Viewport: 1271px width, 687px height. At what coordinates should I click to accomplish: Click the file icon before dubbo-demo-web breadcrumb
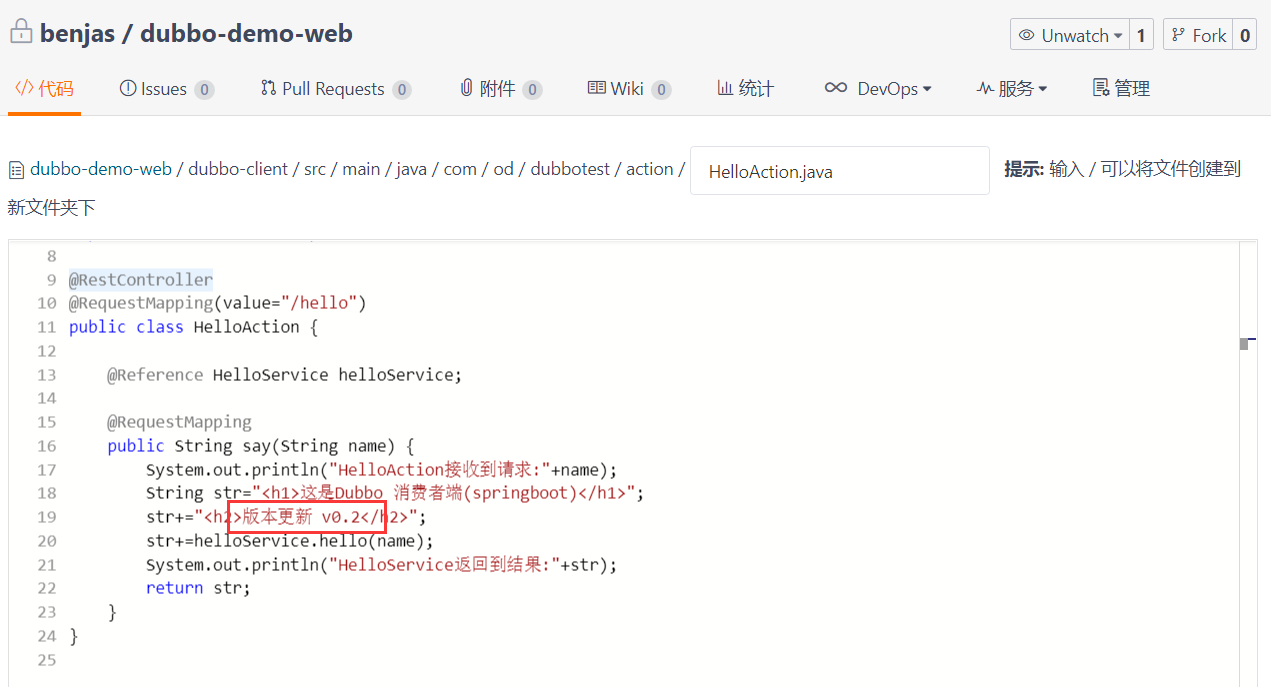click(x=16, y=170)
